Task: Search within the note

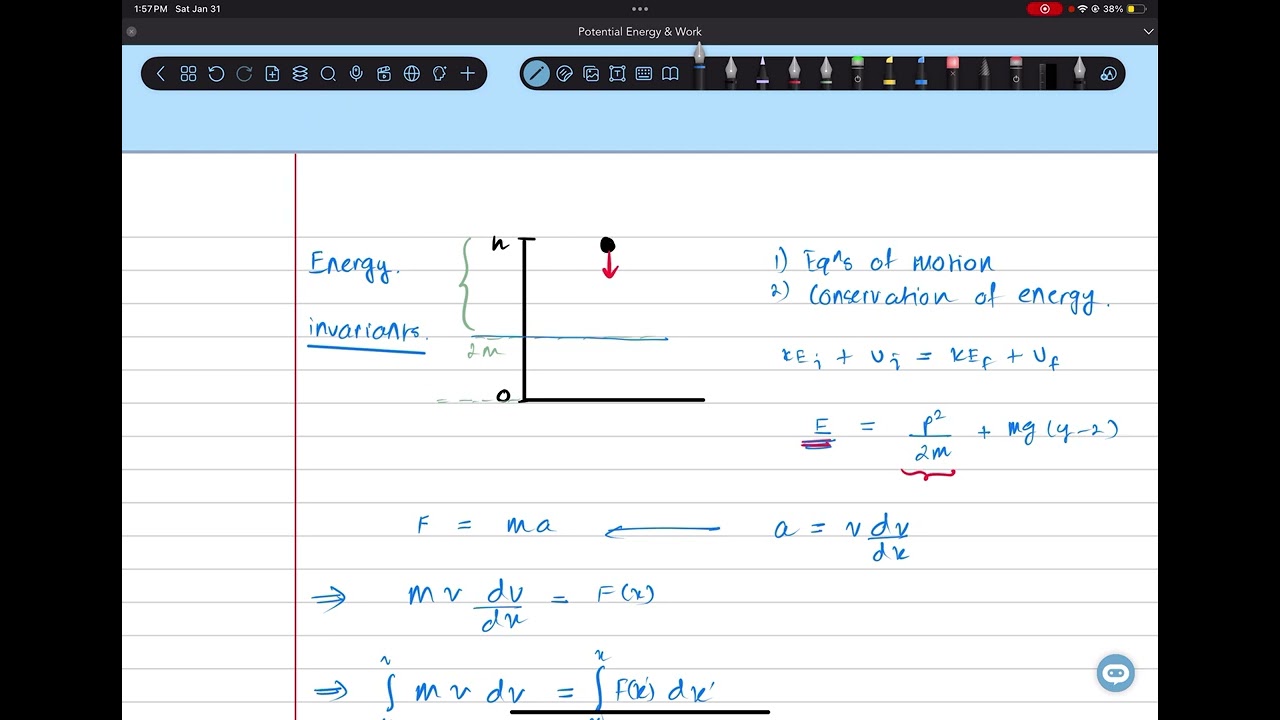Action: point(328,74)
